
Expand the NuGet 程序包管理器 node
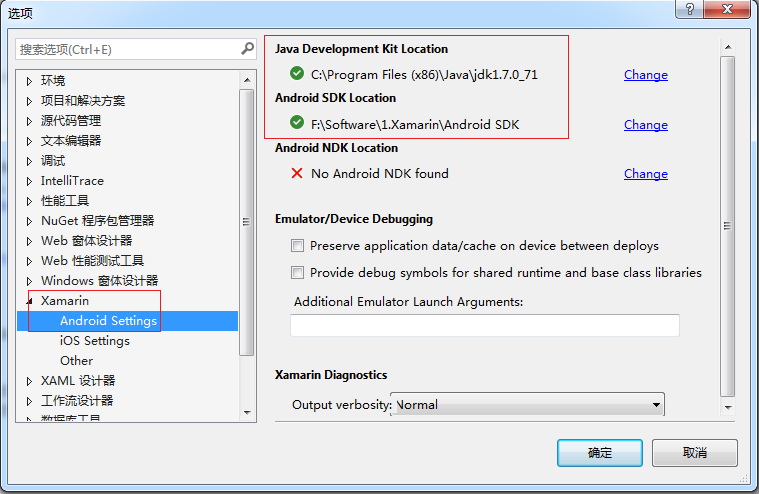pos(29,221)
